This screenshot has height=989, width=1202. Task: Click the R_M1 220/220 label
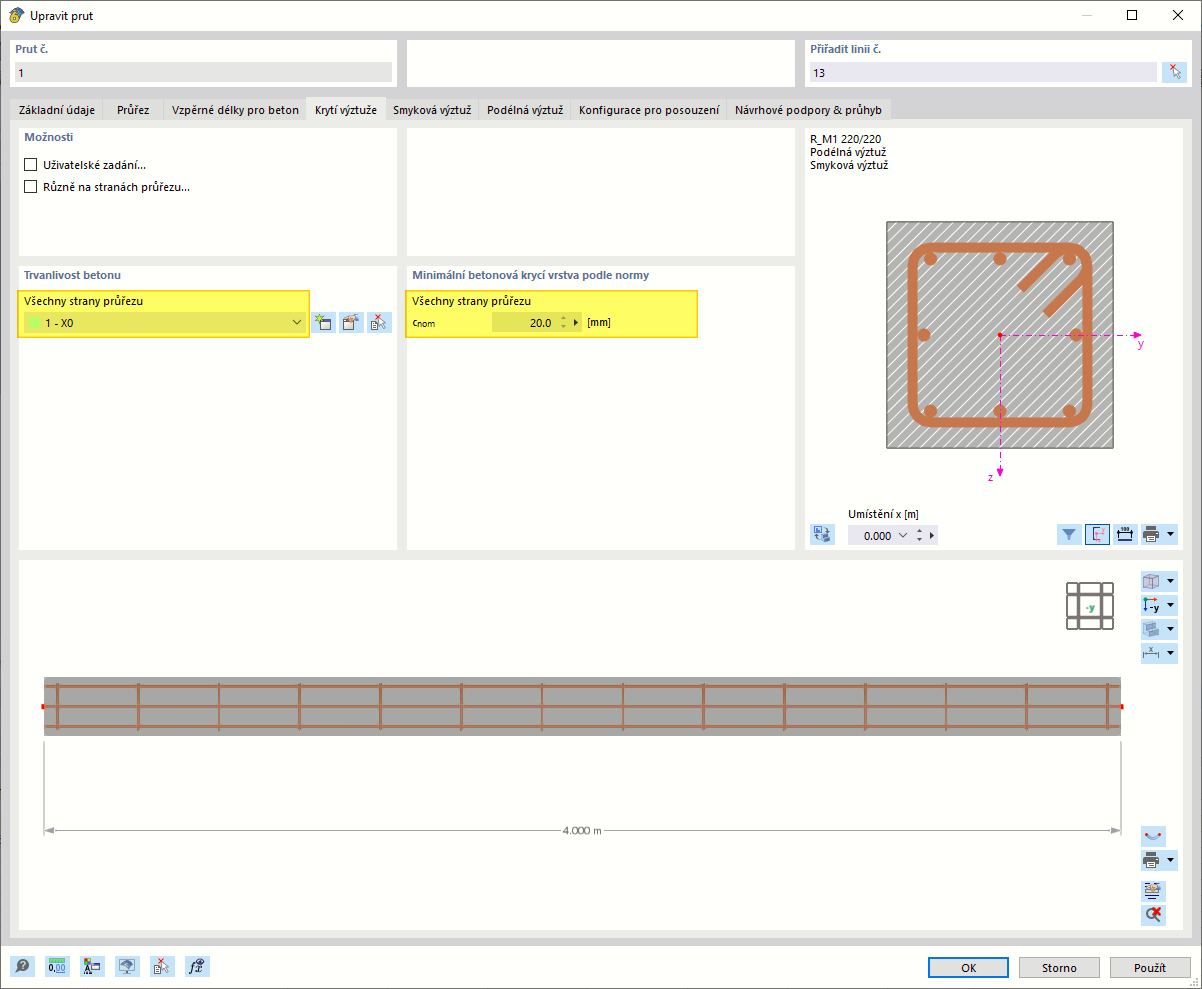coord(846,139)
